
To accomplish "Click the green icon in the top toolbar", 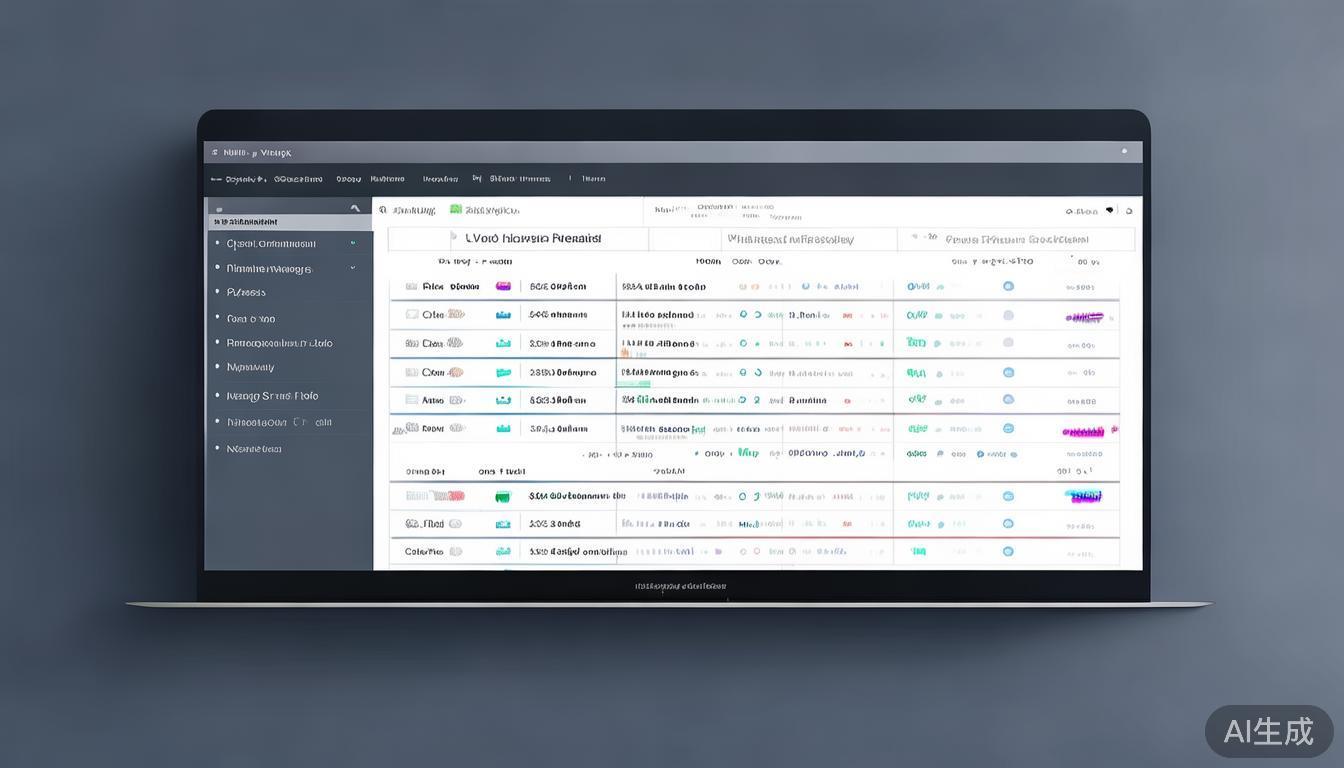I will click(456, 210).
